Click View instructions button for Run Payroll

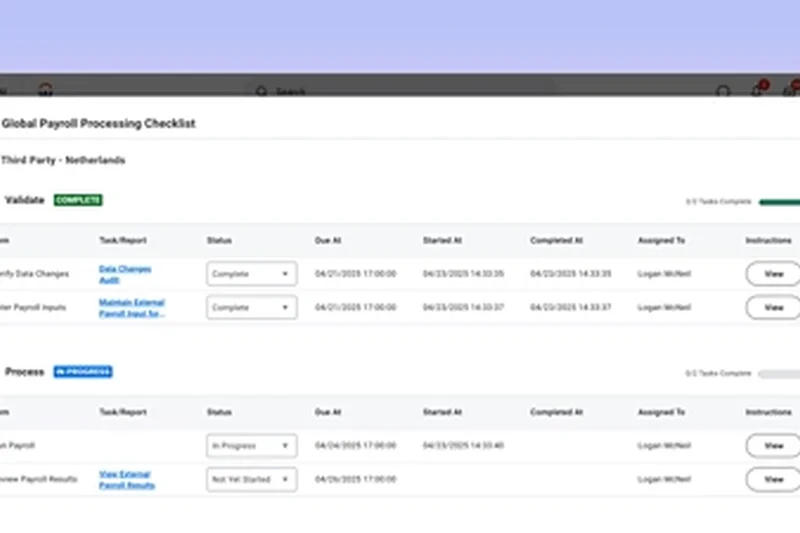[x=773, y=446]
